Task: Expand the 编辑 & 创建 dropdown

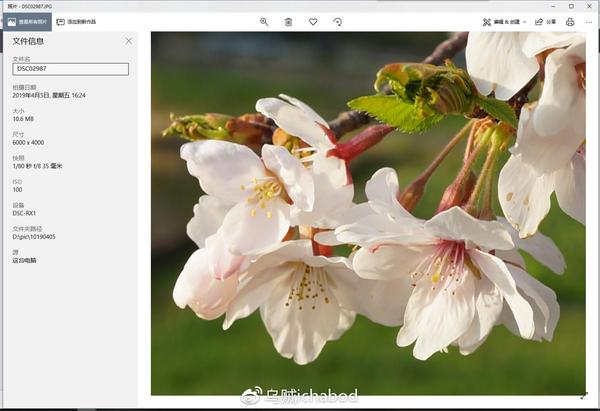Action: pyautogui.click(x=504, y=22)
